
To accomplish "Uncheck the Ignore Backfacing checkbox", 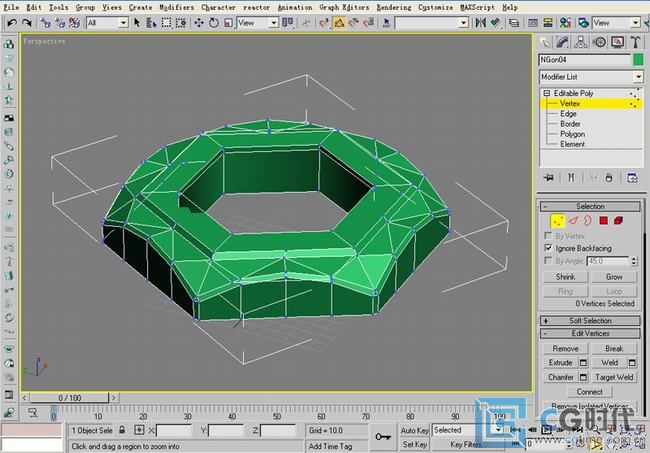I will point(548,248).
